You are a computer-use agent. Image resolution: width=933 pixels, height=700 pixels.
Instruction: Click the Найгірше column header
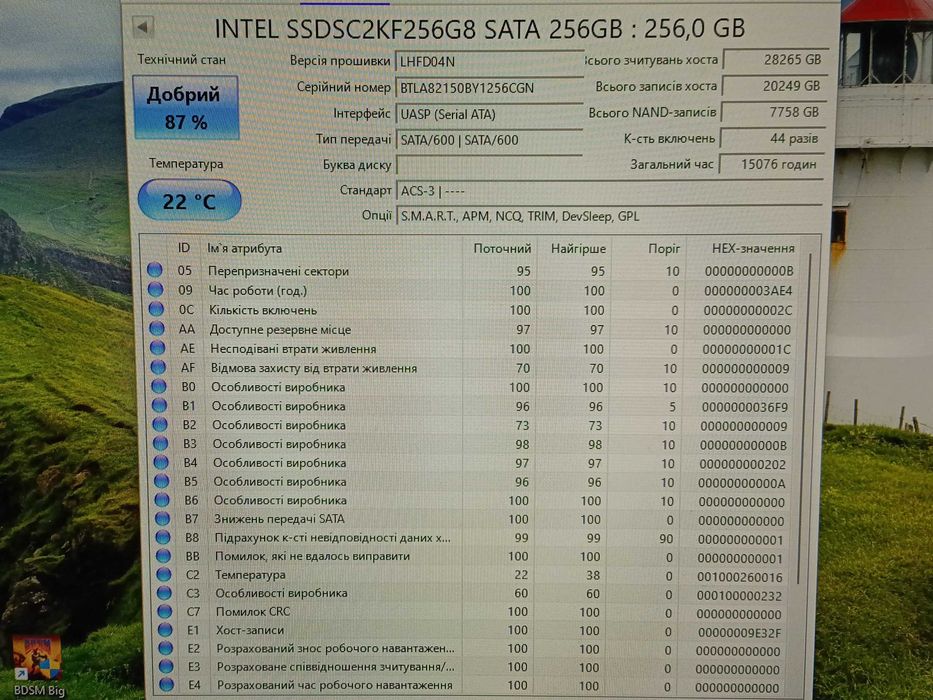pyautogui.click(x=578, y=248)
